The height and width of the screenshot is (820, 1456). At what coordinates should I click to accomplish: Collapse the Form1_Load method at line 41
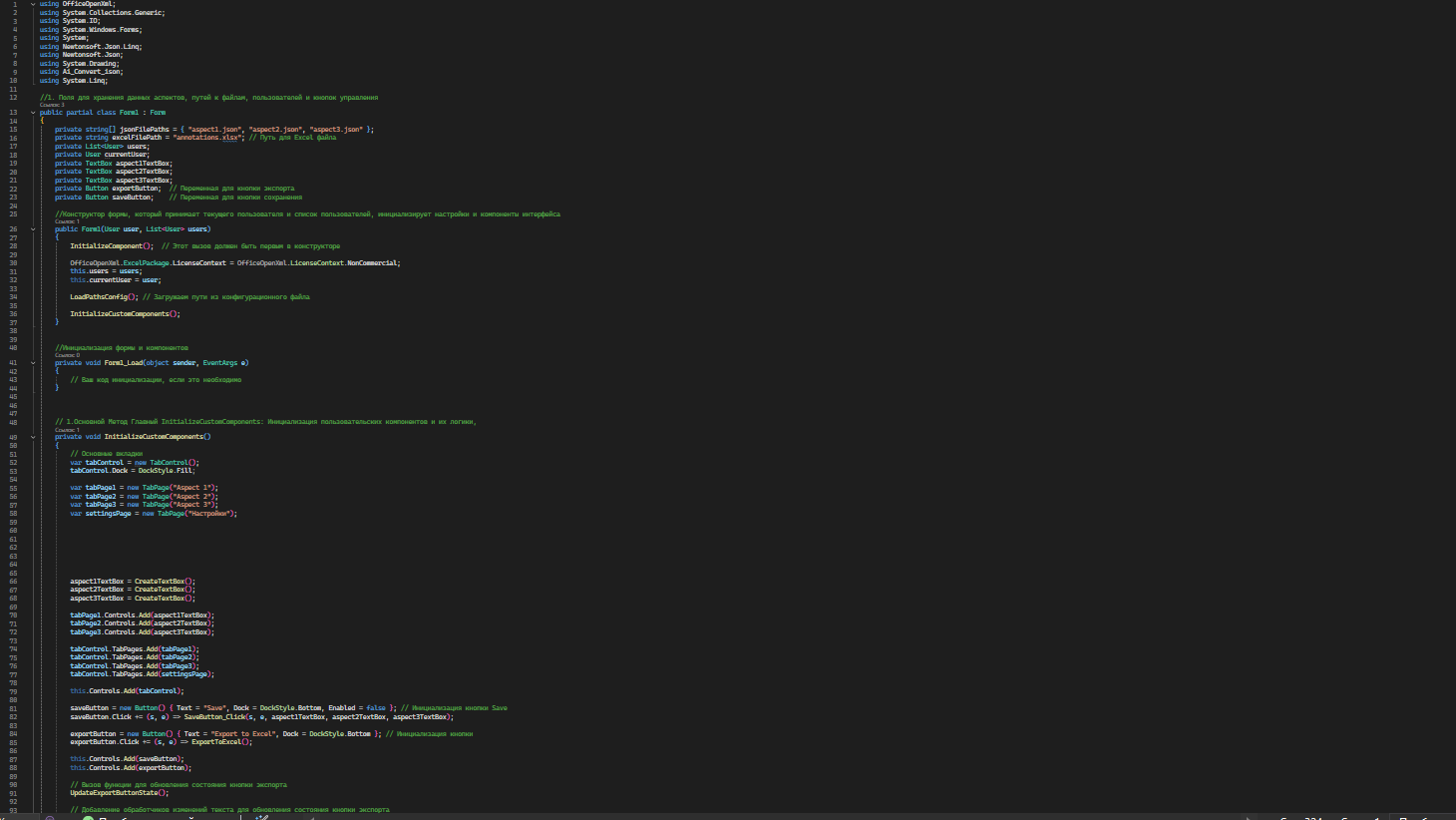[x=33, y=363]
